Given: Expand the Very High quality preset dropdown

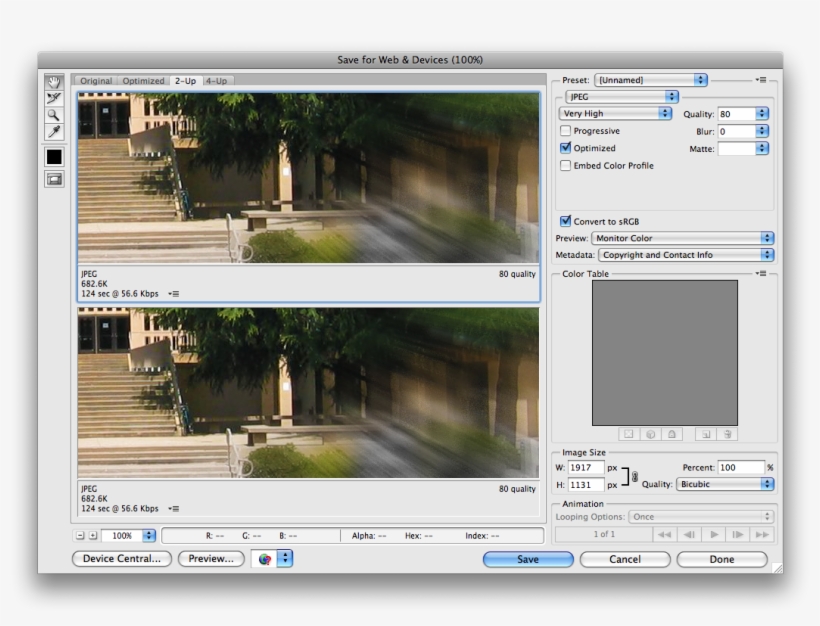Looking at the screenshot, I should click(615, 114).
